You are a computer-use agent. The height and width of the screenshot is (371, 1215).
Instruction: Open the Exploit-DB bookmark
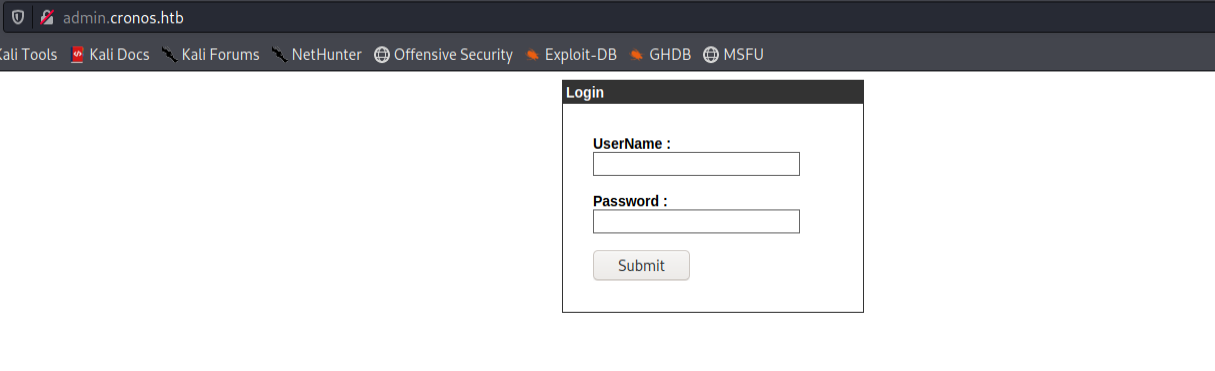[x=572, y=55]
